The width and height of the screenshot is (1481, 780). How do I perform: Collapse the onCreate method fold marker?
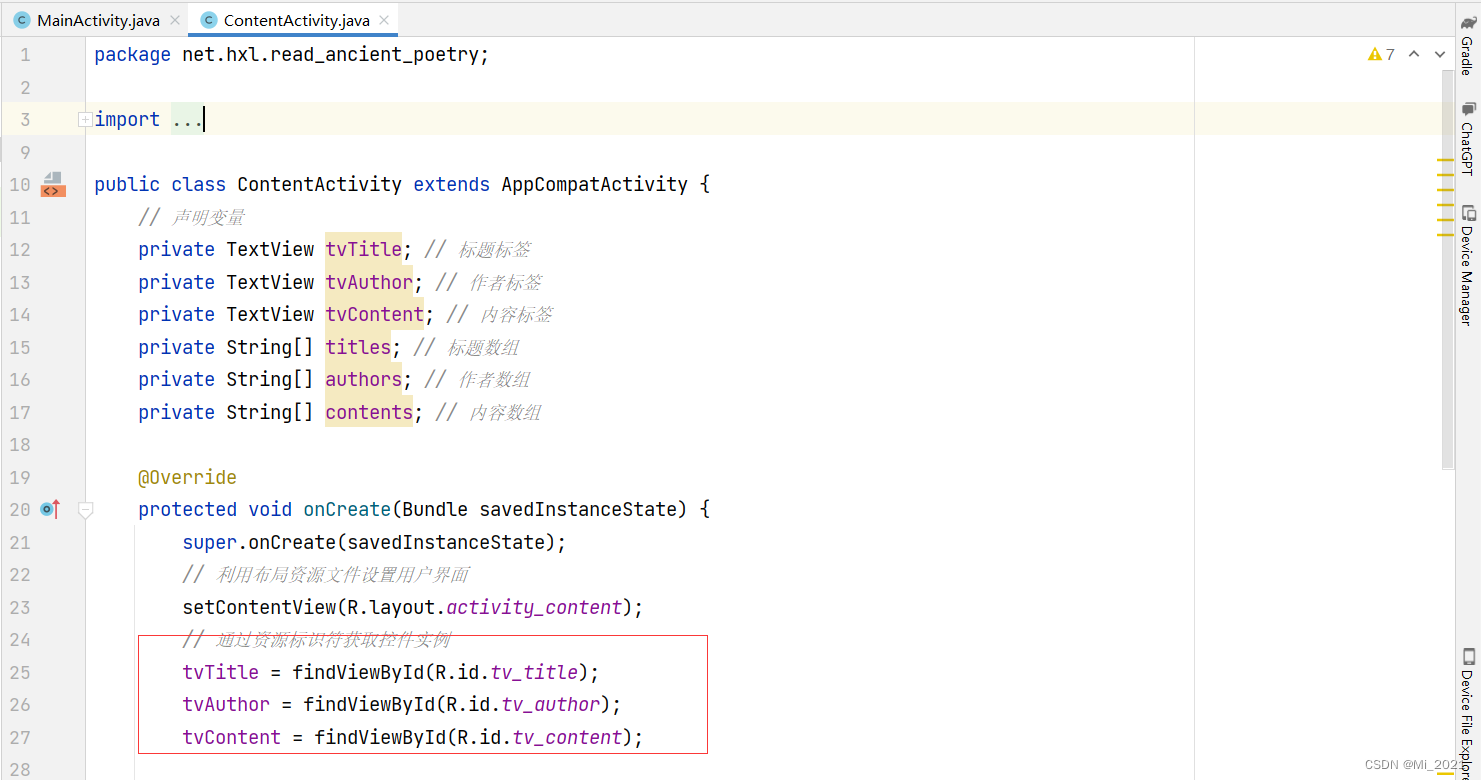coord(85,510)
